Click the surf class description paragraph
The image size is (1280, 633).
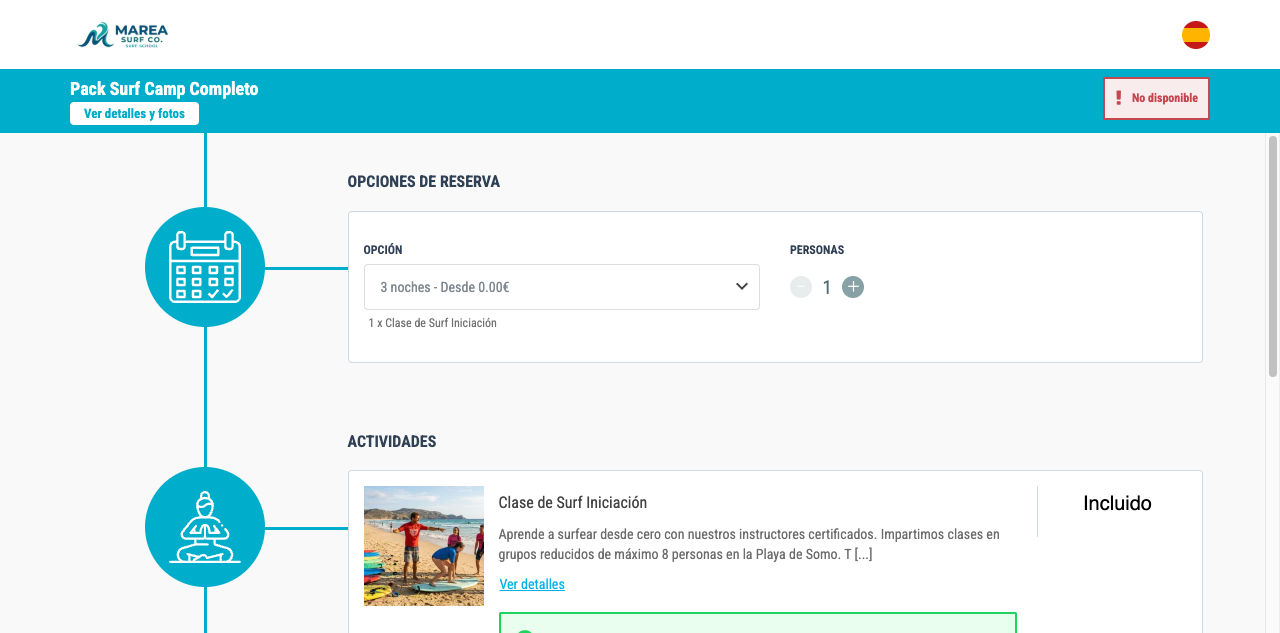click(x=749, y=544)
